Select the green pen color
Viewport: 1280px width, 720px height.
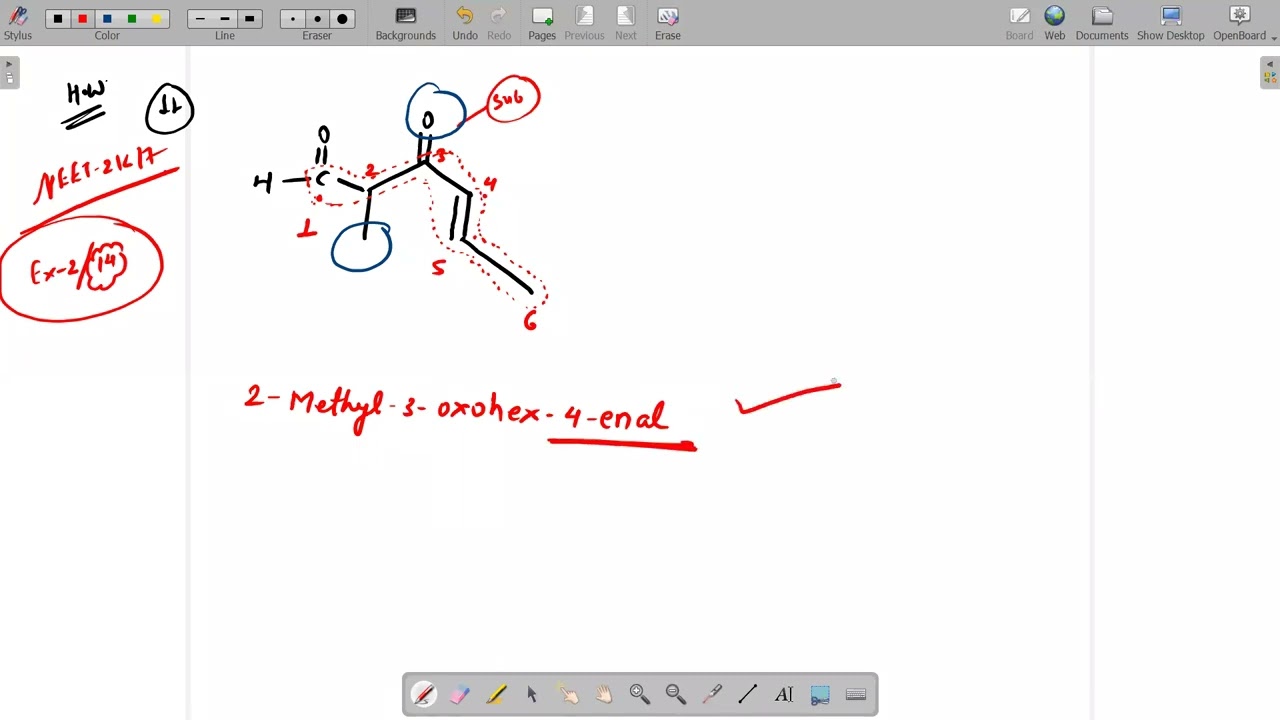[x=132, y=19]
